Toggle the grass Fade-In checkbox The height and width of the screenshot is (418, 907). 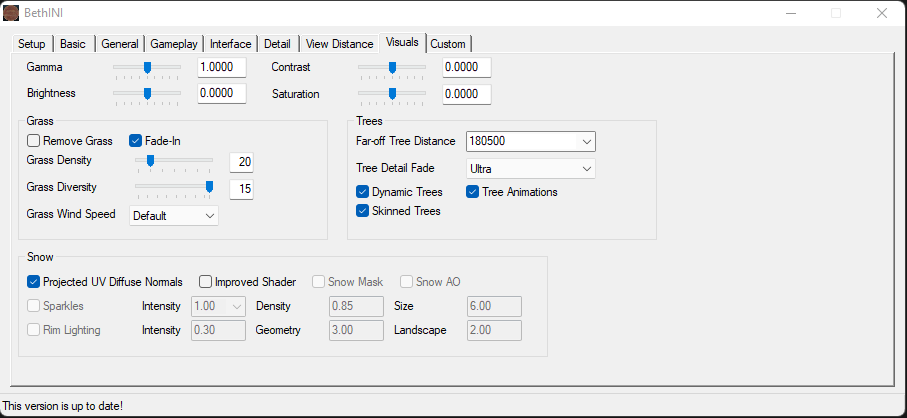(136, 141)
